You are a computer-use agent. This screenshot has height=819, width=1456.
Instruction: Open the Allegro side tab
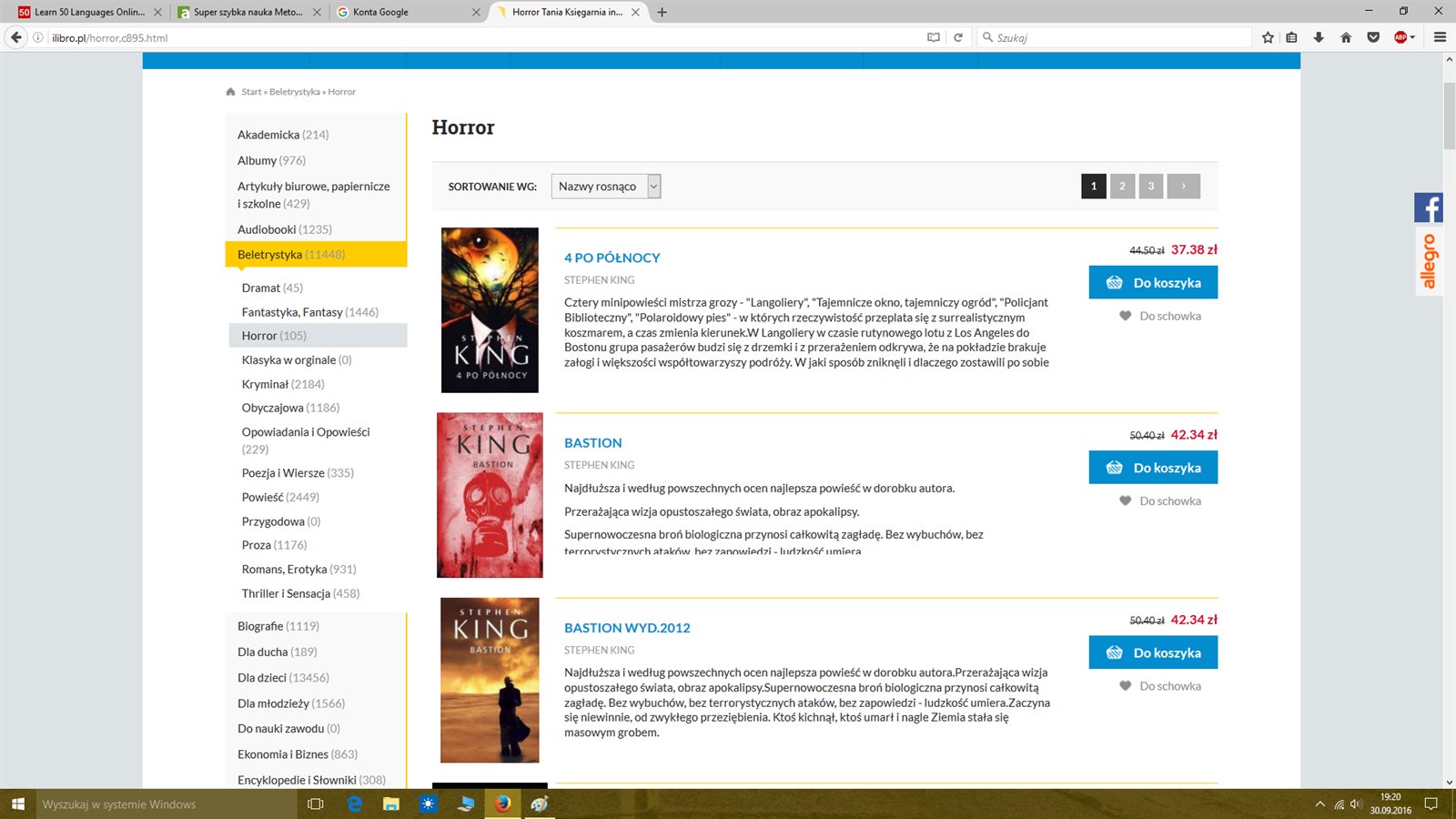tap(1428, 261)
